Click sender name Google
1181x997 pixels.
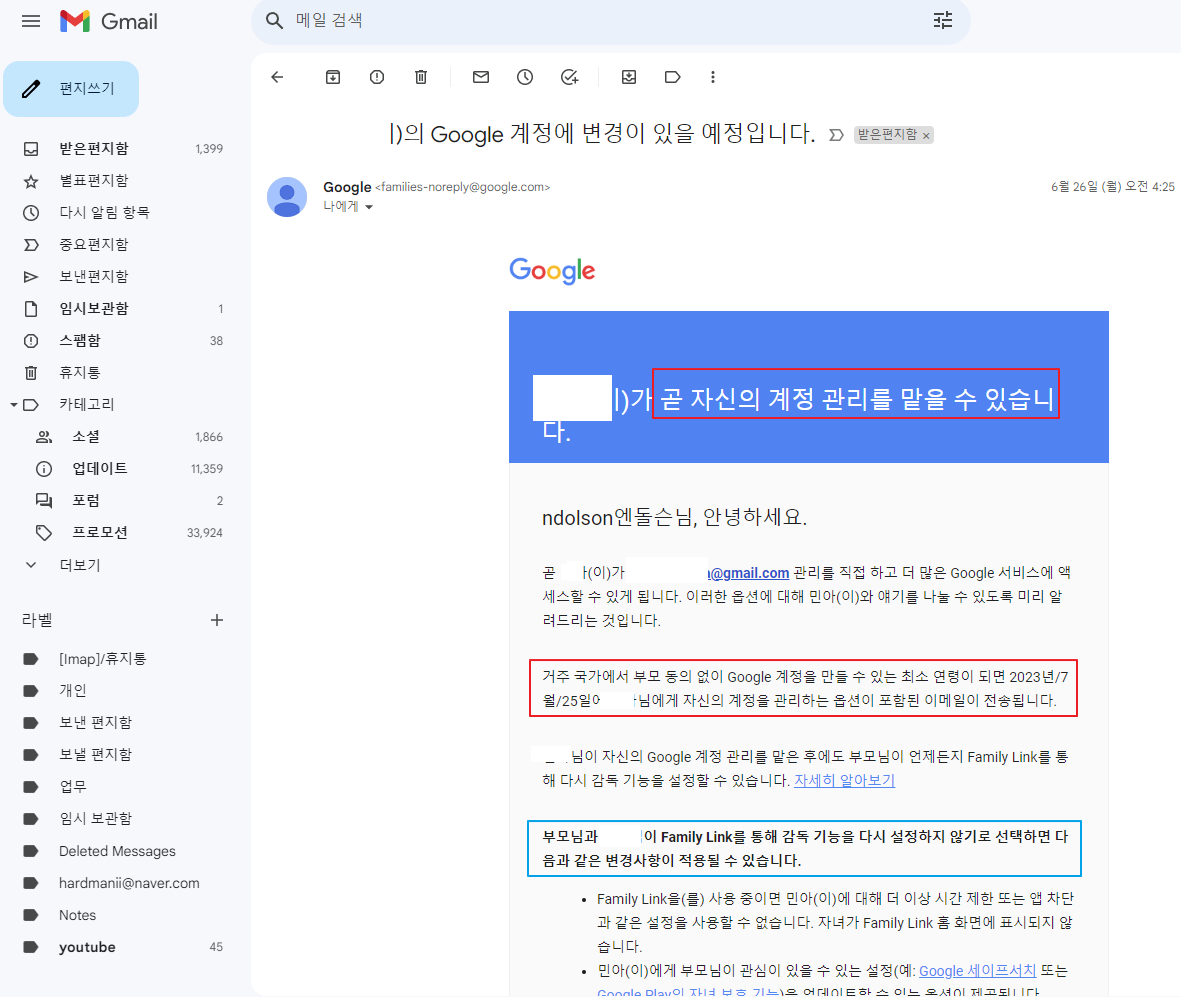pyautogui.click(x=347, y=187)
